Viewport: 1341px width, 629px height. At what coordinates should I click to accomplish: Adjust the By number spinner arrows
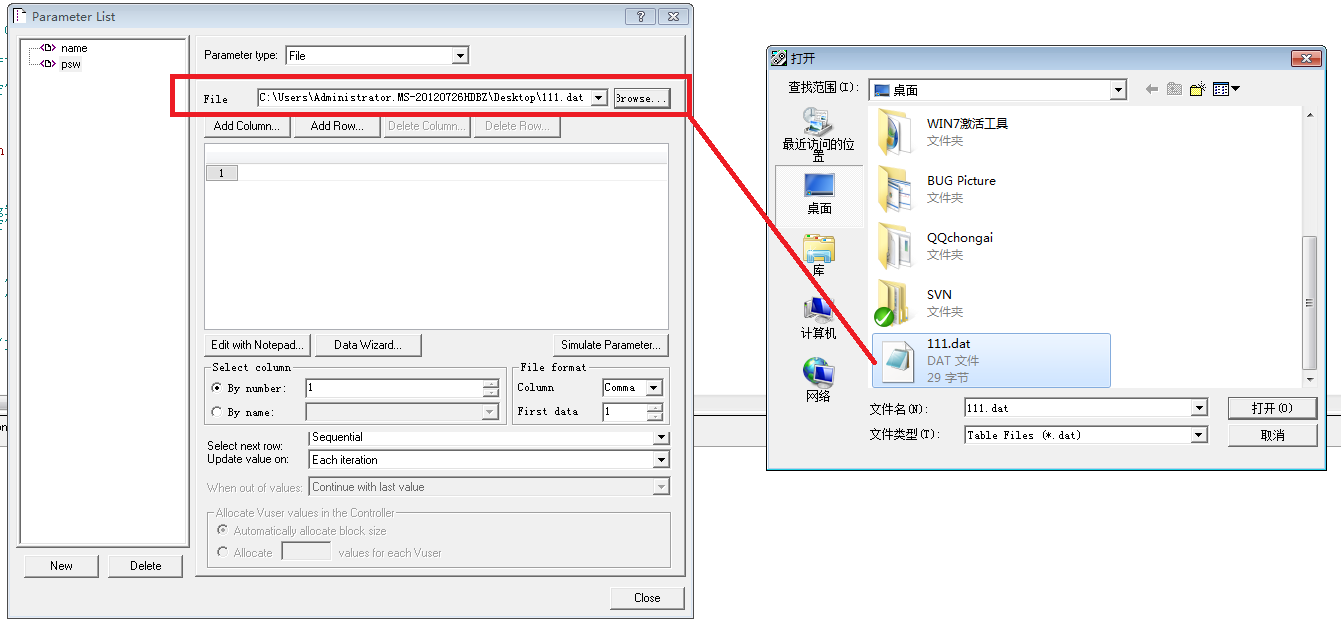[490, 388]
